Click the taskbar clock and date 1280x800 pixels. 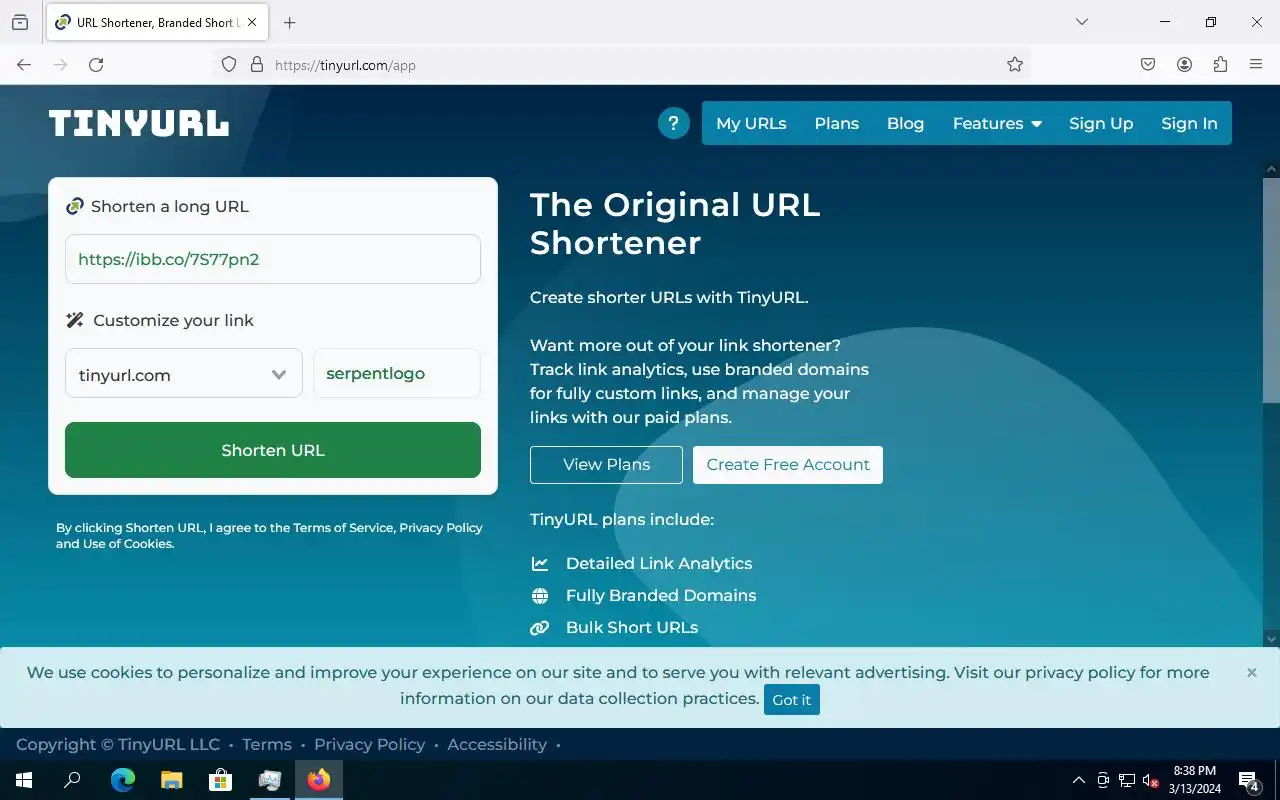1195,780
